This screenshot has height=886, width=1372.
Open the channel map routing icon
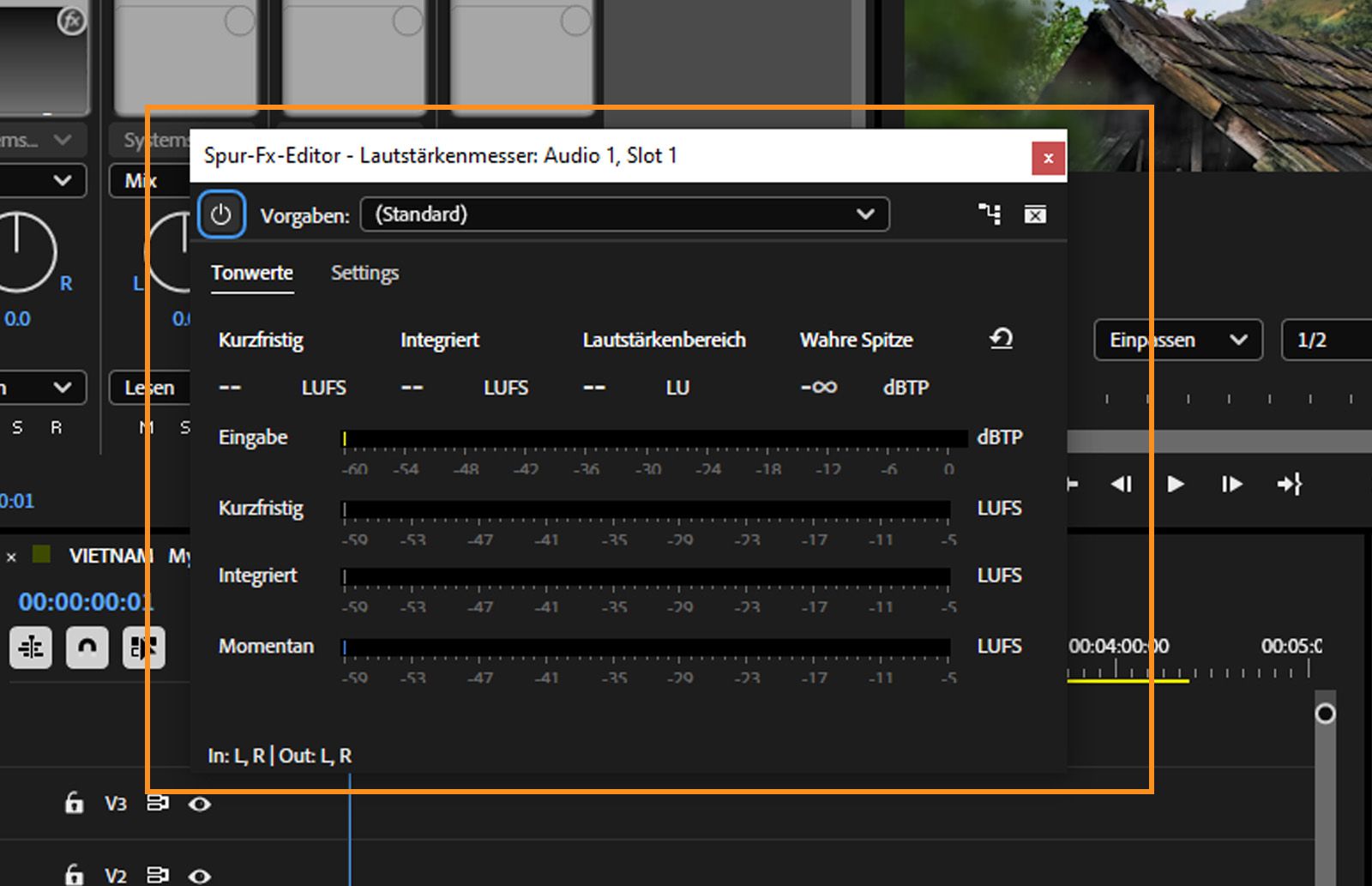(x=990, y=214)
